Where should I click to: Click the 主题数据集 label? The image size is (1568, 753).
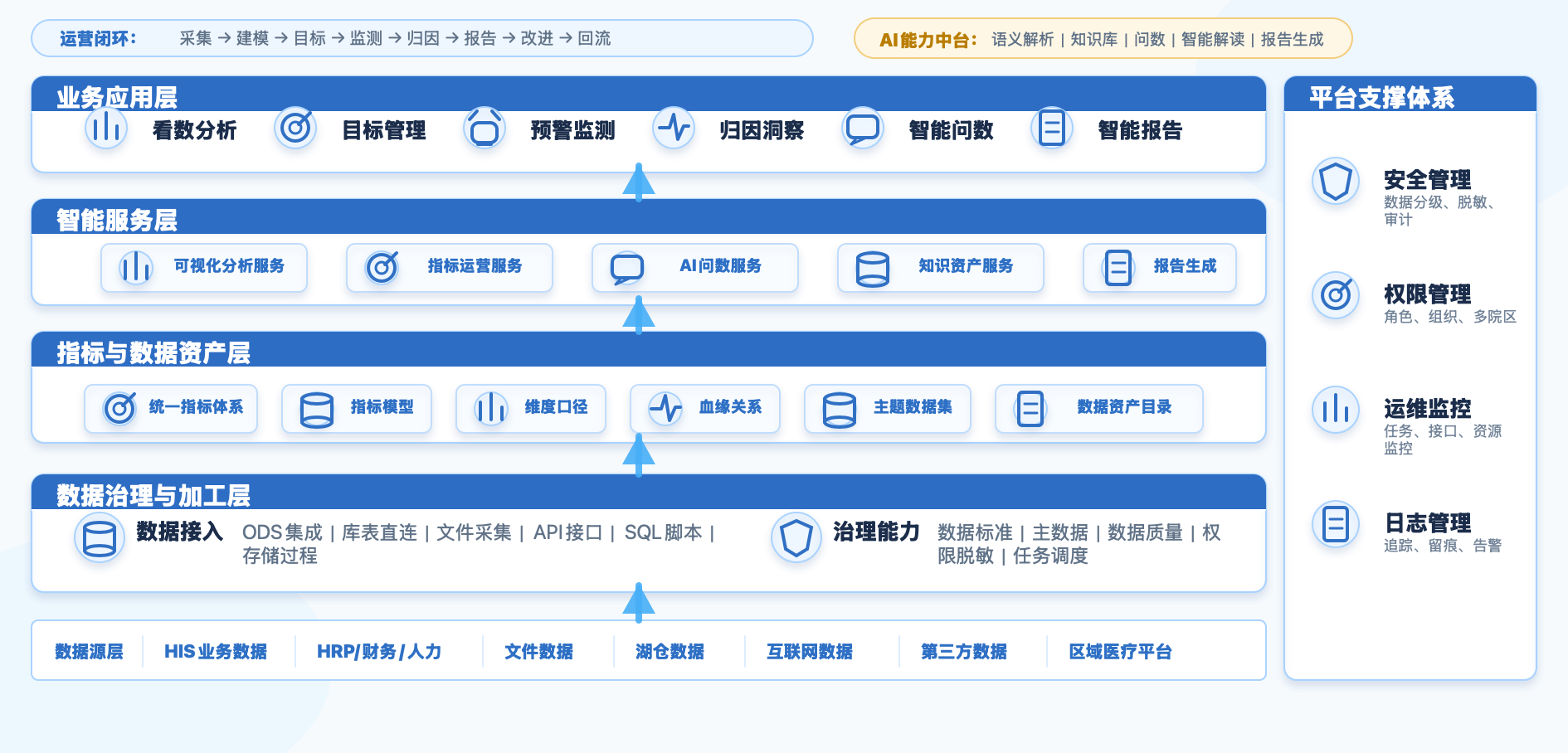913,406
